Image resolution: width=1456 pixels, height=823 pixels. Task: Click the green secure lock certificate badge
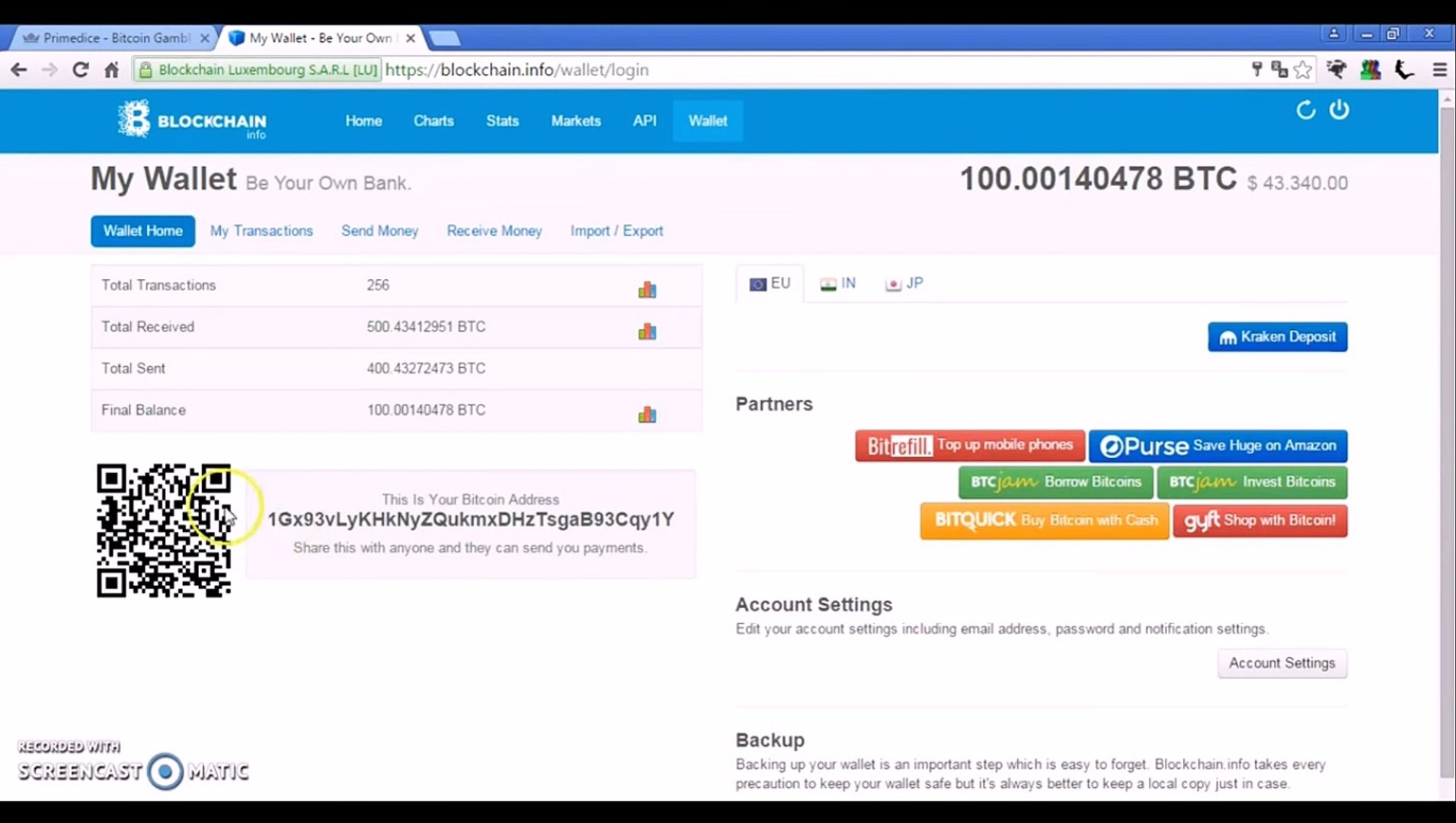coord(258,70)
